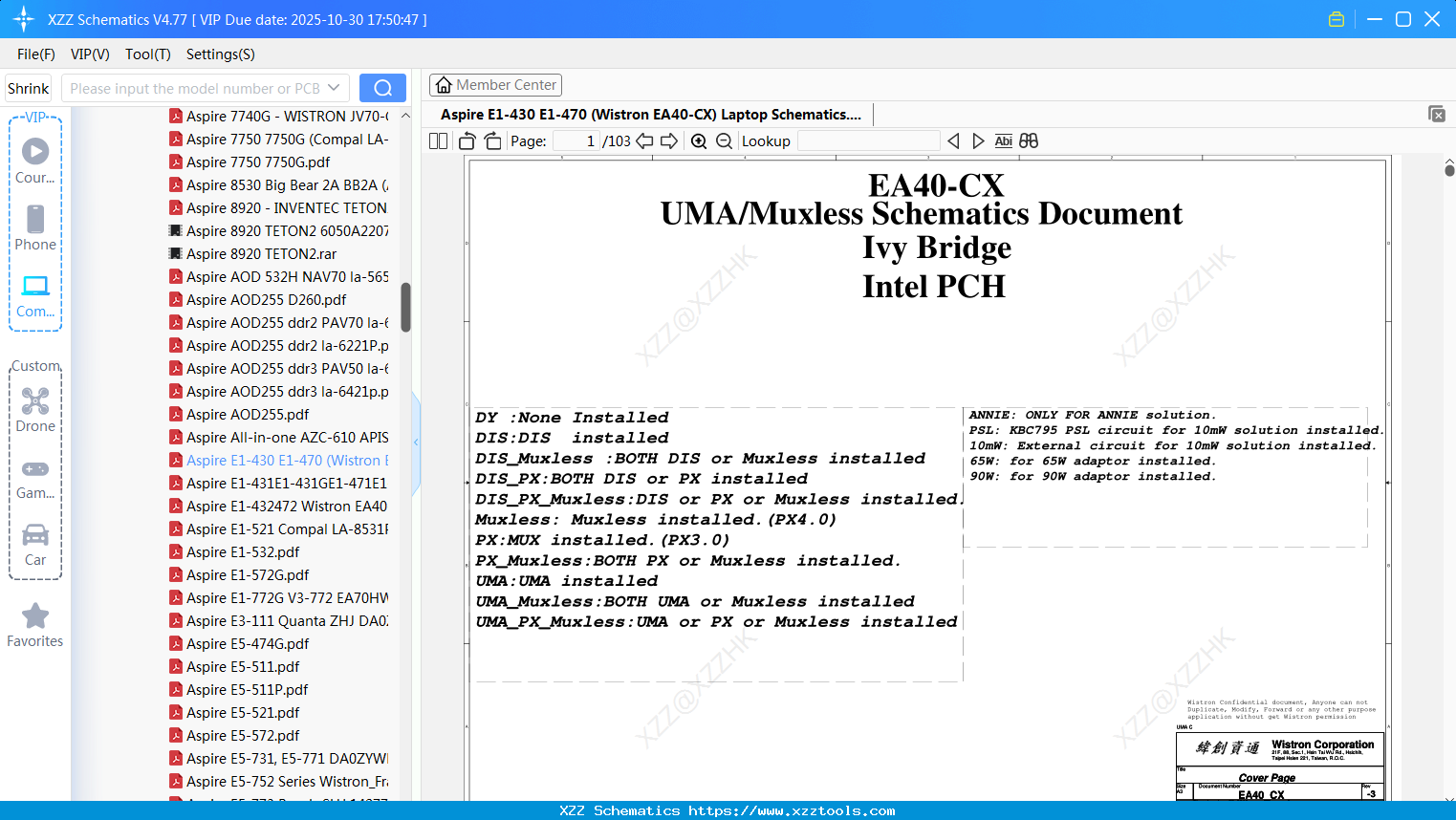This screenshot has width=1456, height=820.
Task: Click the Lookup text field
Action: pos(868,141)
